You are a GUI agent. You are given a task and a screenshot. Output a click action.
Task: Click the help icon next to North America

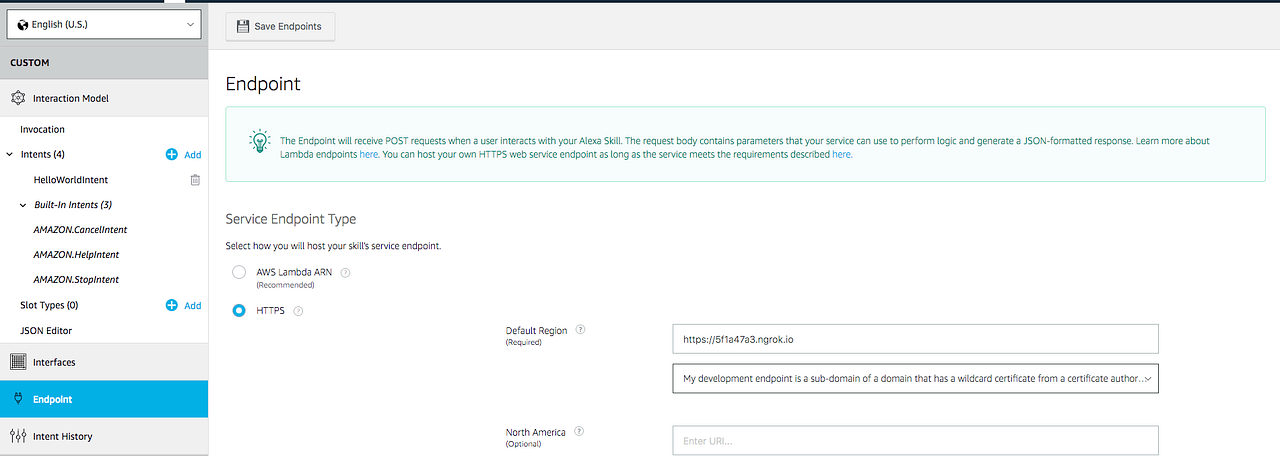(579, 432)
